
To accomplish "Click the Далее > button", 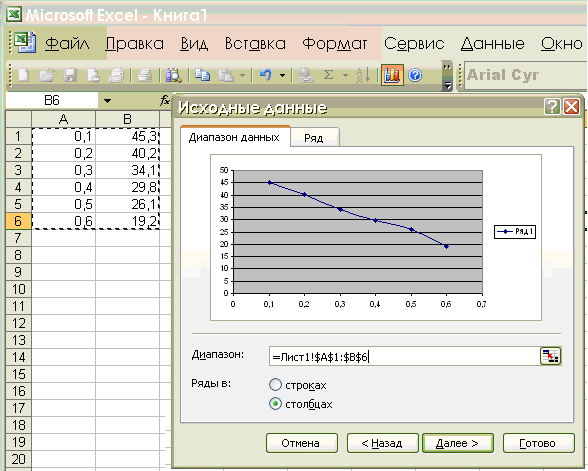I will coord(458,443).
